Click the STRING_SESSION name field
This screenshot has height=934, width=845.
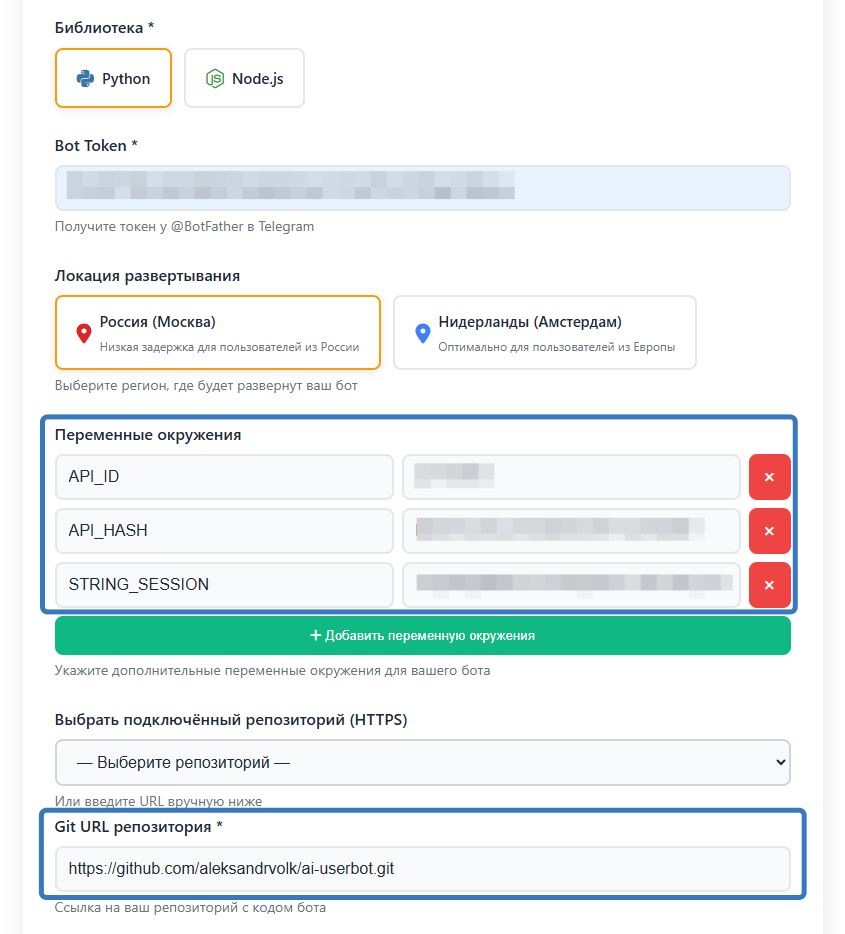[x=224, y=585]
